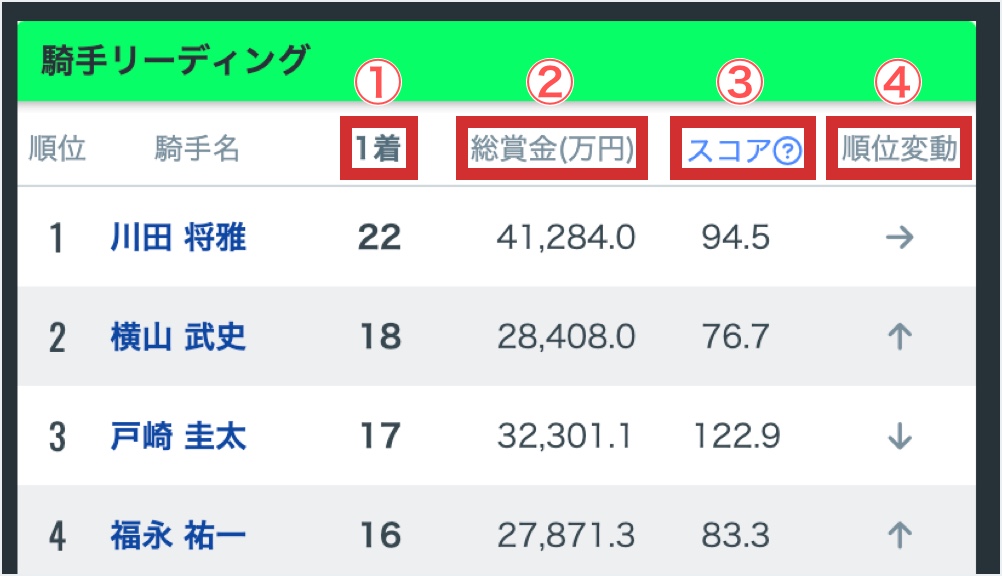Click the score help question mark icon
Viewport: 1002px width, 576px height.
[789, 151]
